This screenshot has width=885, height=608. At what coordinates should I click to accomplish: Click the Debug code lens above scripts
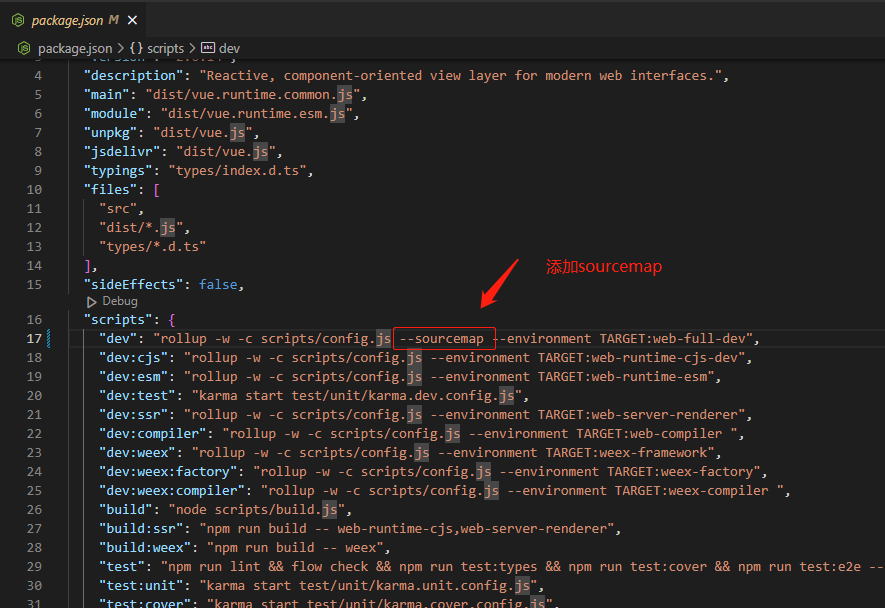[x=119, y=301]
